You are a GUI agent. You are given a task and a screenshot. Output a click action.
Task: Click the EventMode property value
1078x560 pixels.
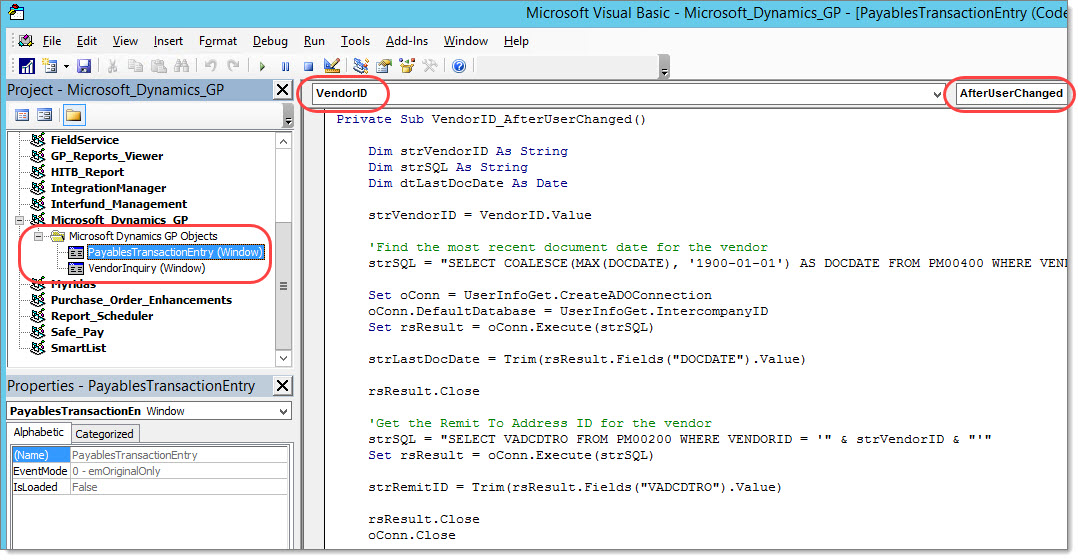coord(179,471)
